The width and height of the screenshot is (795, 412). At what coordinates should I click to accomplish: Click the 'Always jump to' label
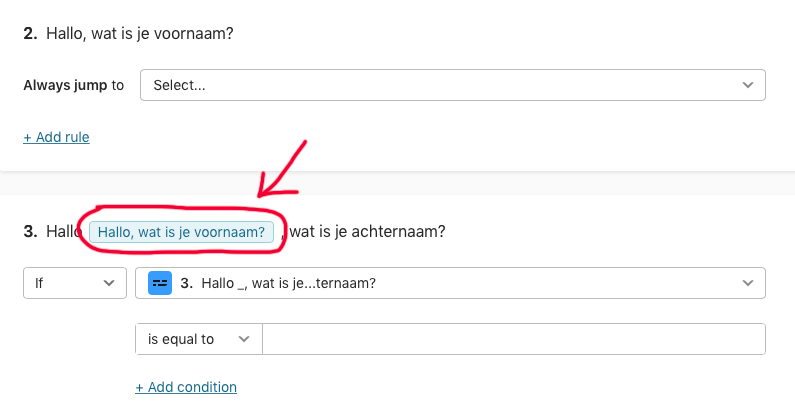click(x=74, y=85)
